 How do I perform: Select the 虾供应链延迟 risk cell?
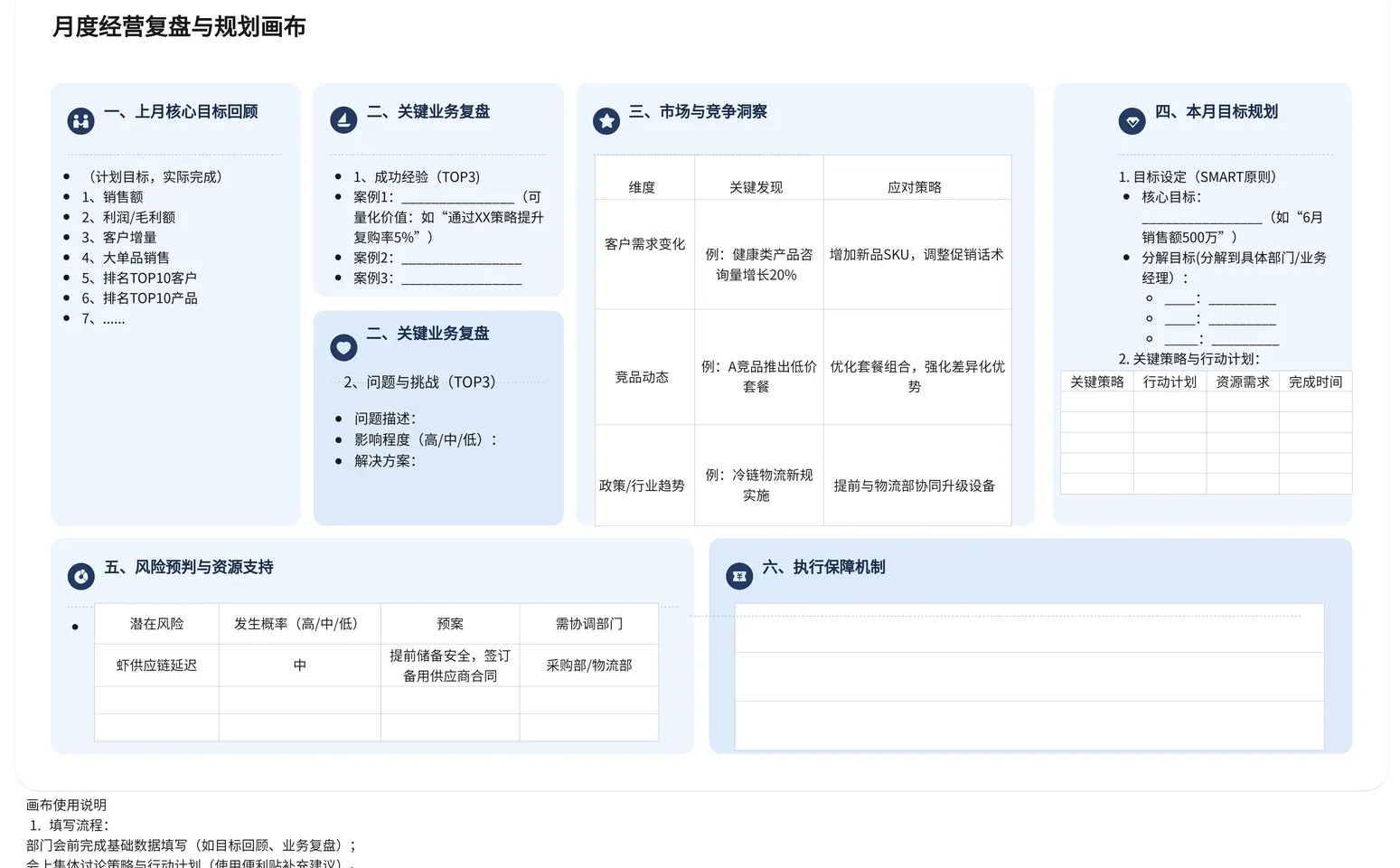[x=155, y=665]
